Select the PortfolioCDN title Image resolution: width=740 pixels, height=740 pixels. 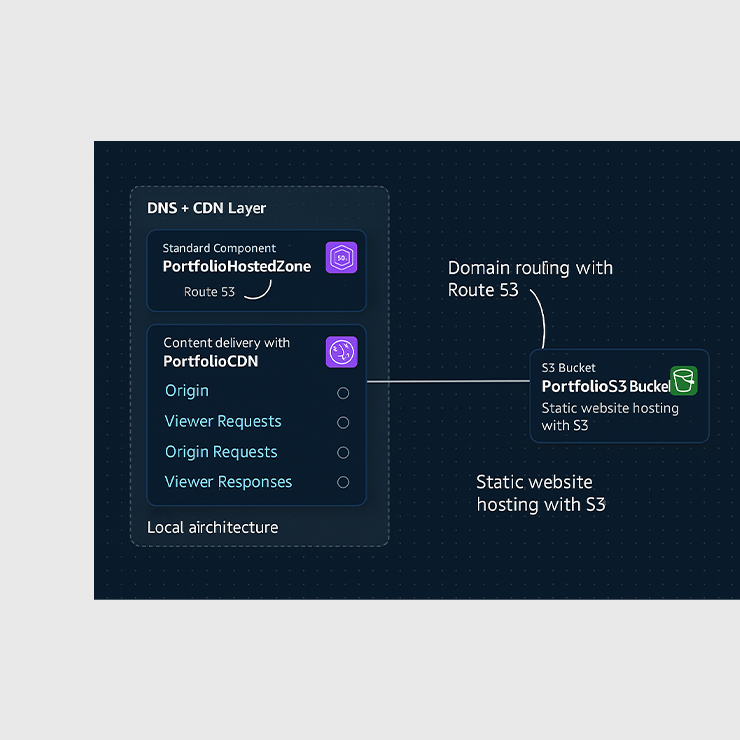tap(211, 362)
